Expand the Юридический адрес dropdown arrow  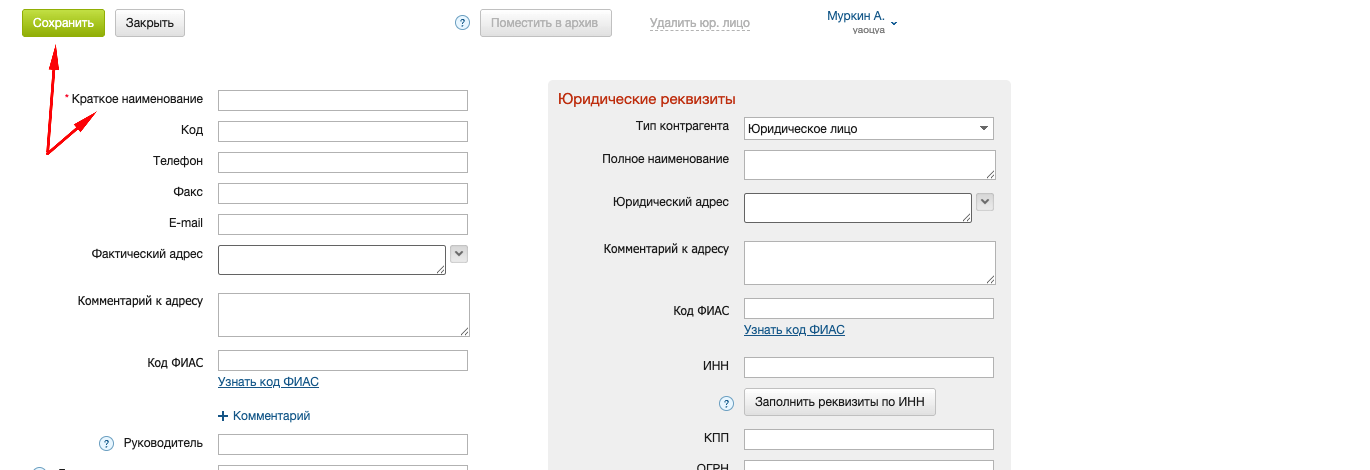pos(985,202)
